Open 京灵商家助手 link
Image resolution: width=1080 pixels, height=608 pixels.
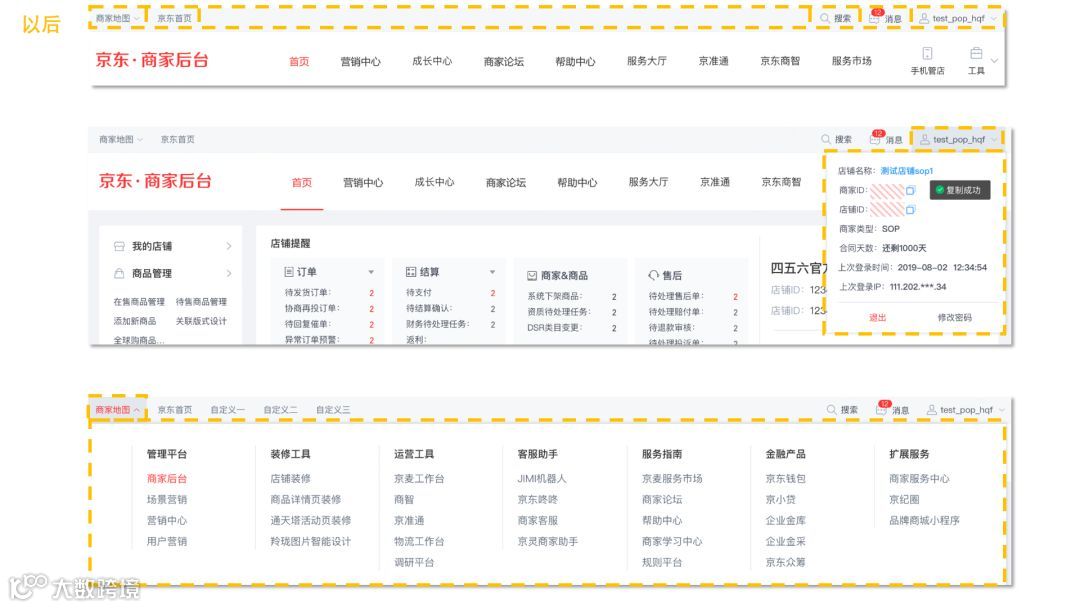tap(548, 541)
